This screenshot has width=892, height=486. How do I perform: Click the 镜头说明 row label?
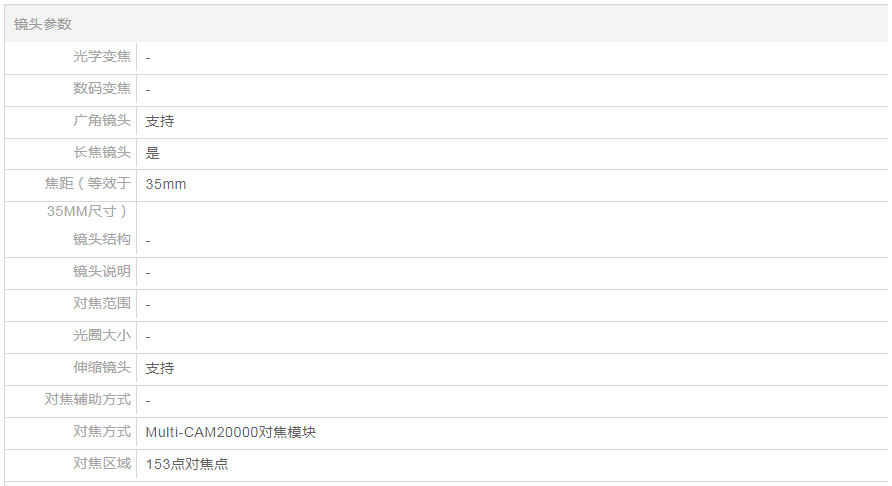tap(101, 272)
